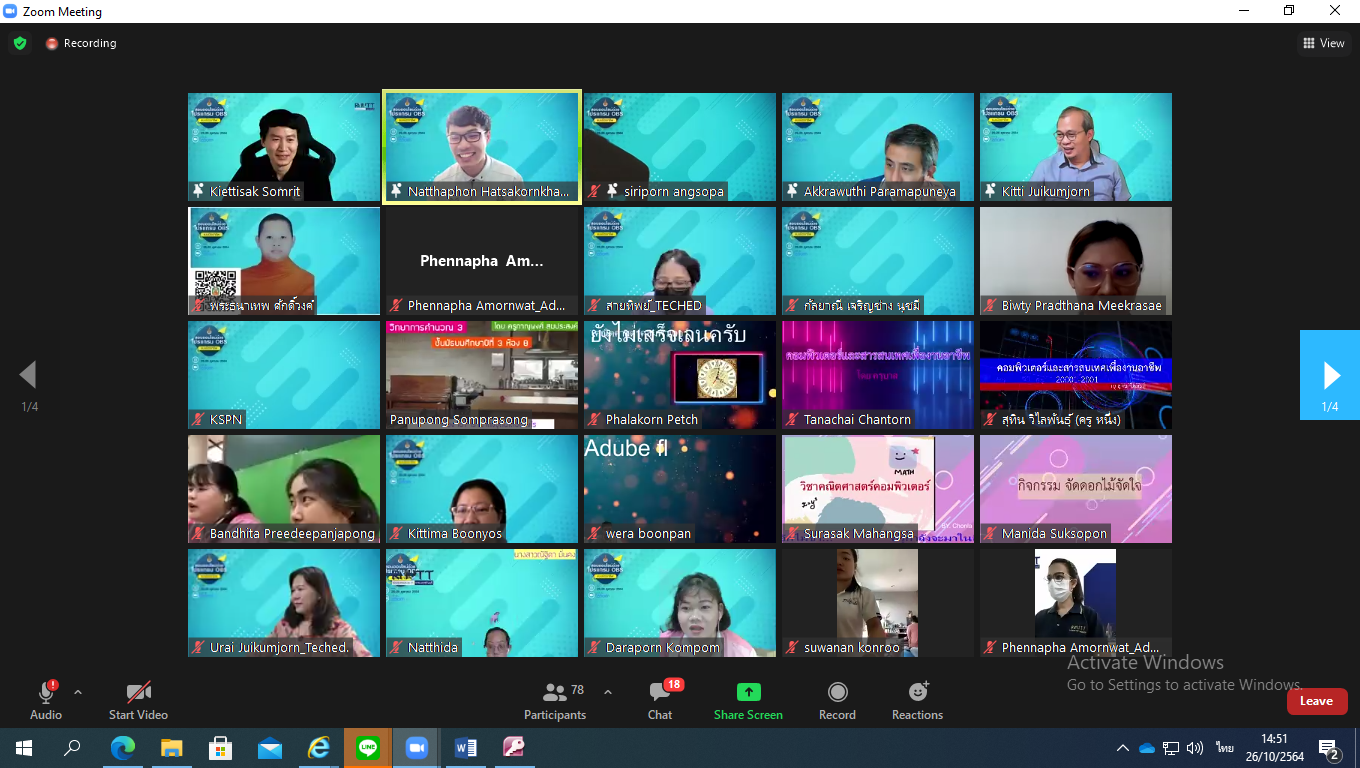Select Bandhita Preedeepanjapong video tile
The height and width of the screenshot is (768, 1360).
(284, 489)
